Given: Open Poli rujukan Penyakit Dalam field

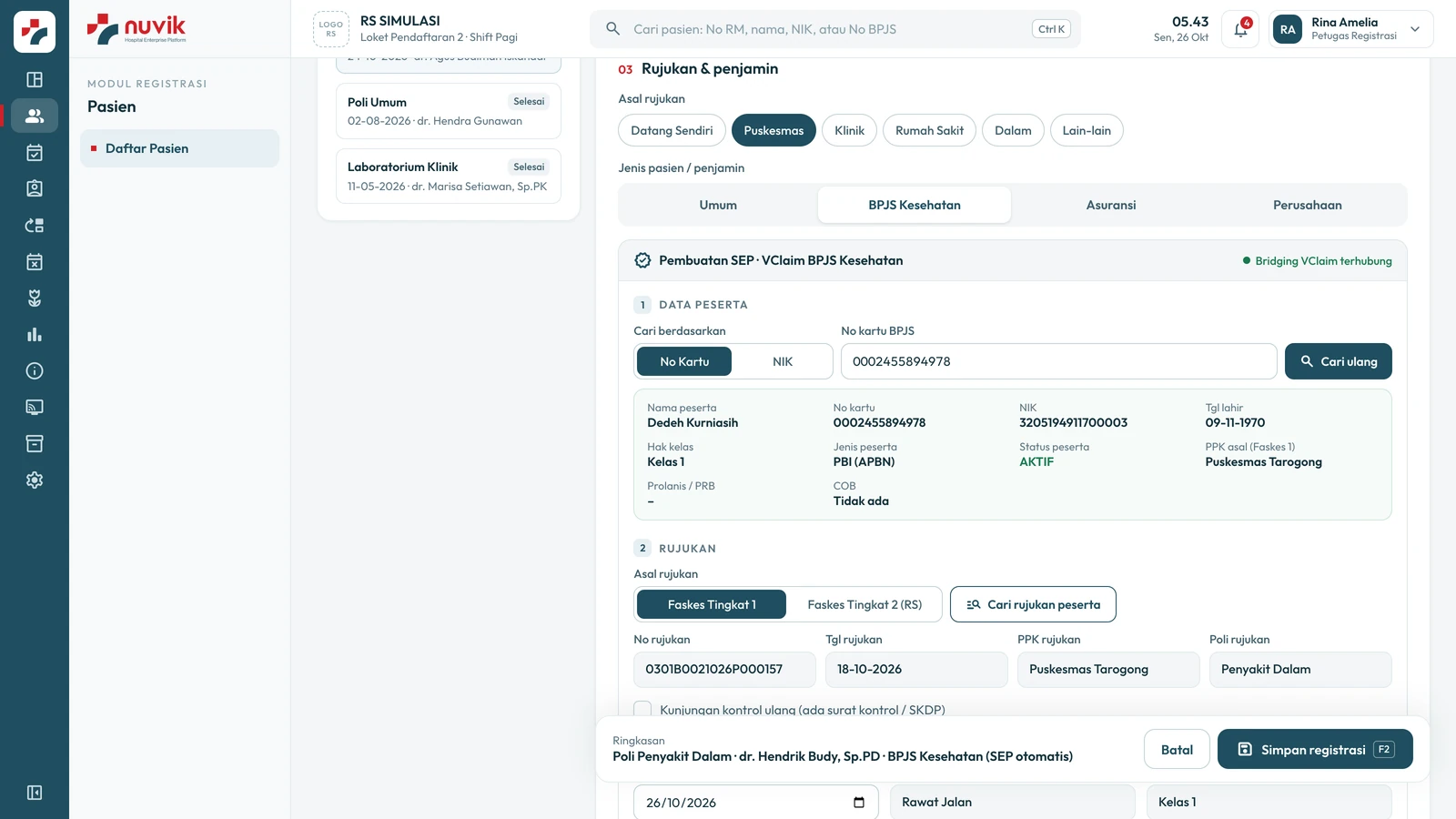Looking at the screenshot, I should pos(1300,669).
